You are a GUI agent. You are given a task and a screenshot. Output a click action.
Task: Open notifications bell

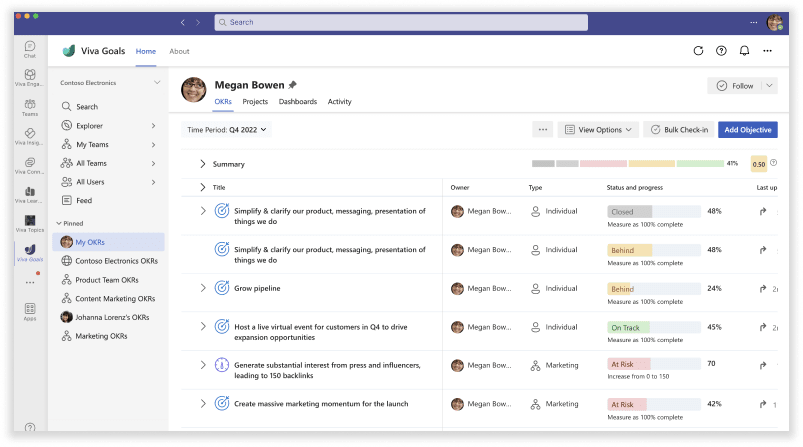pyautogui.click(x=744, y=51)
